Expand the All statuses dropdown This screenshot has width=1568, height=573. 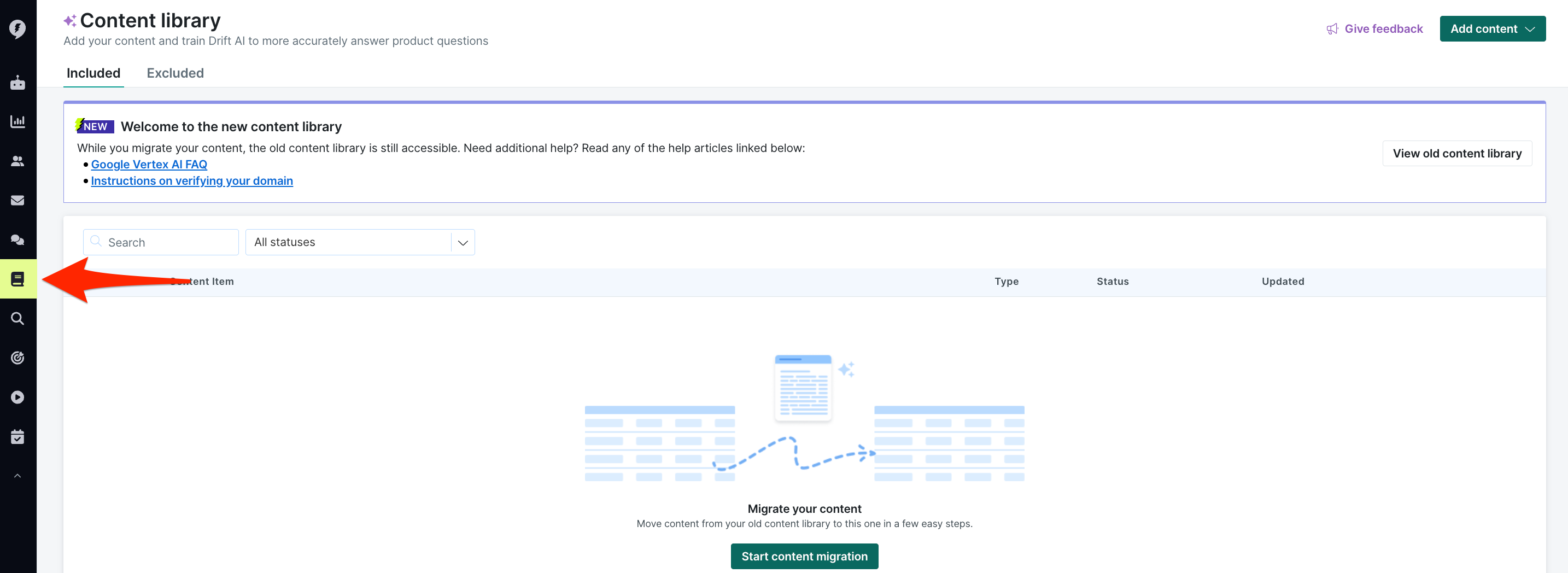[x=360, y=242]
